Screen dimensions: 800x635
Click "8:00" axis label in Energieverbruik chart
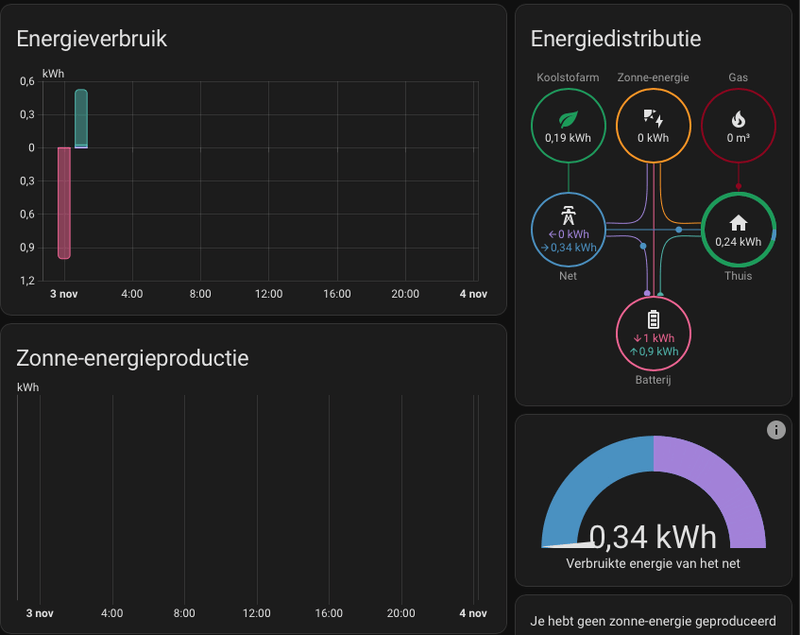[201, 294]
